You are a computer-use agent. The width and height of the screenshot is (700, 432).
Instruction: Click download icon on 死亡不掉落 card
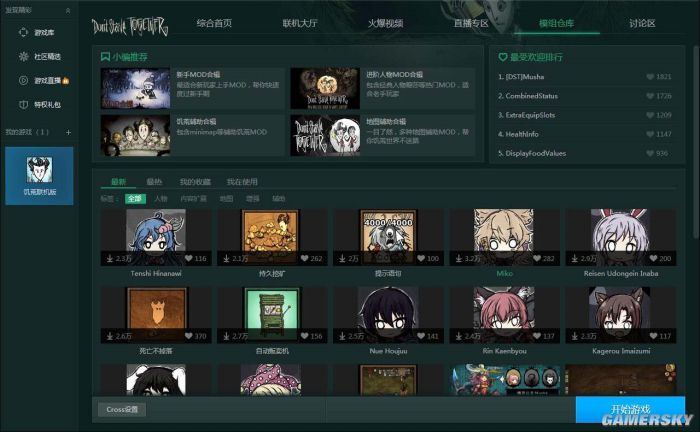pyautogui.click(x=110, y=336)
